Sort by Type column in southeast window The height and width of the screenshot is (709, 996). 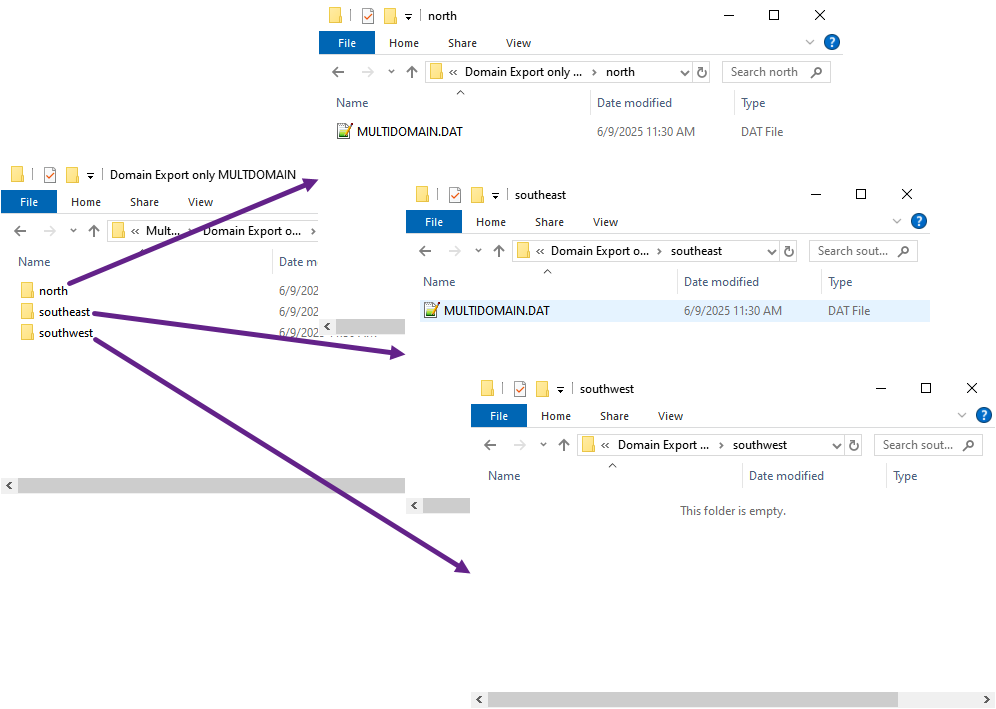[x=840, y=282]
